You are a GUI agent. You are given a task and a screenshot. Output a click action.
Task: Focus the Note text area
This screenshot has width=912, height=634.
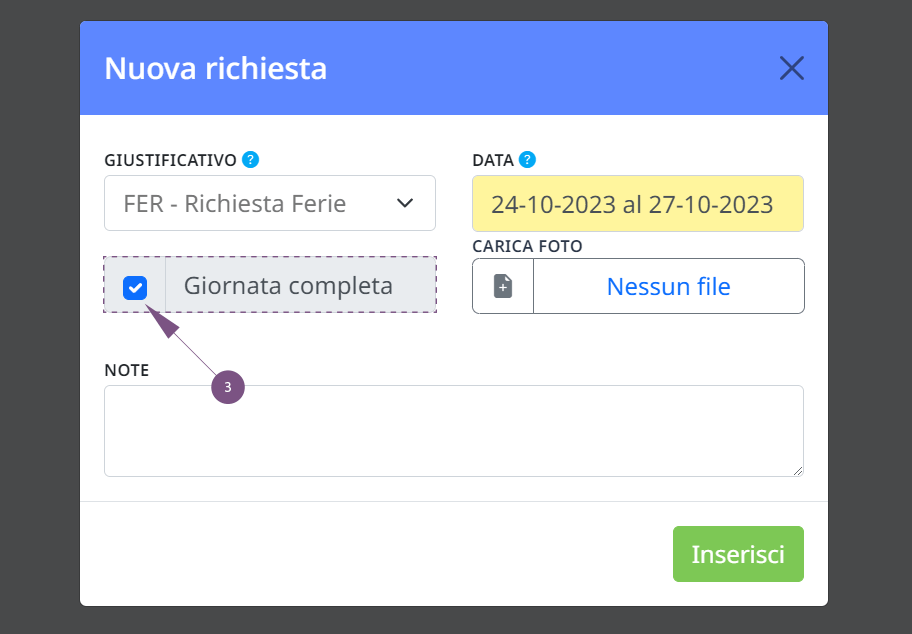point(454,431)
